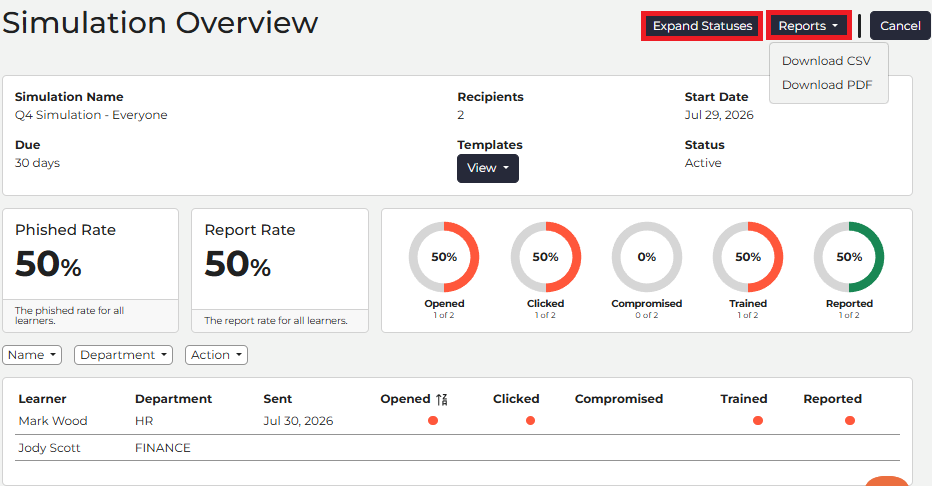
Task: Toggle the Reports dropdown button
Action: pyautogui.click(x=808, y=26)
